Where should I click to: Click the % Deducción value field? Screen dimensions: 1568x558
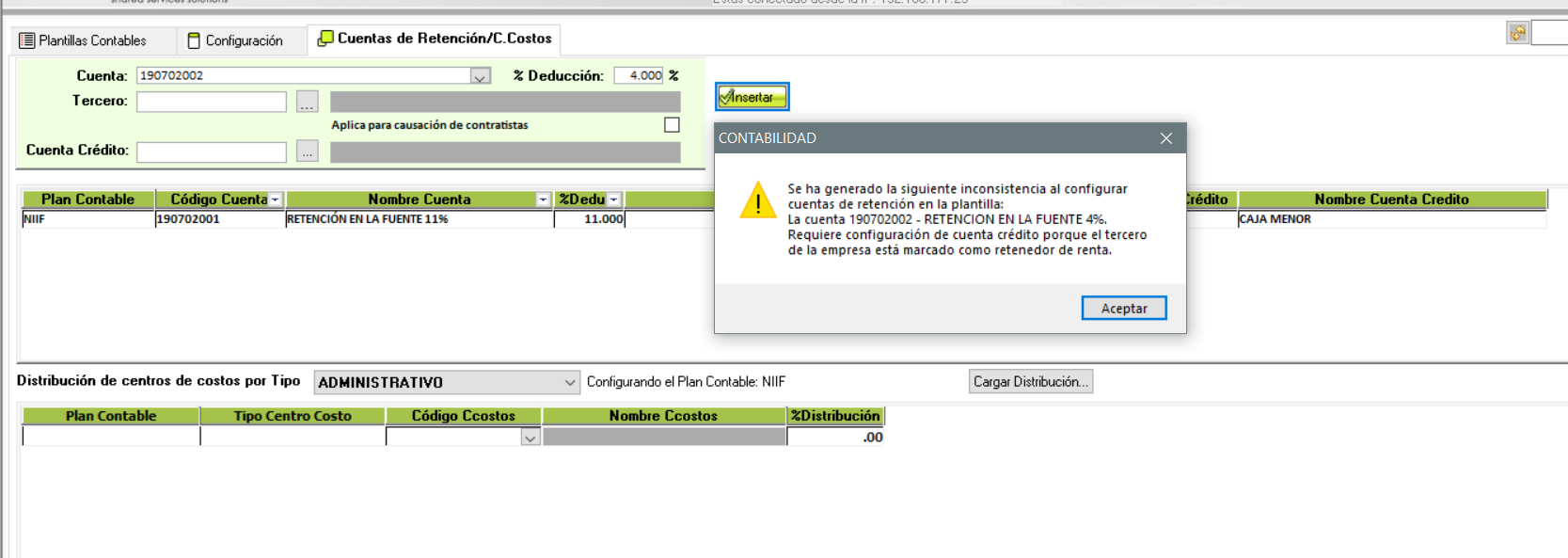[639, 75]
